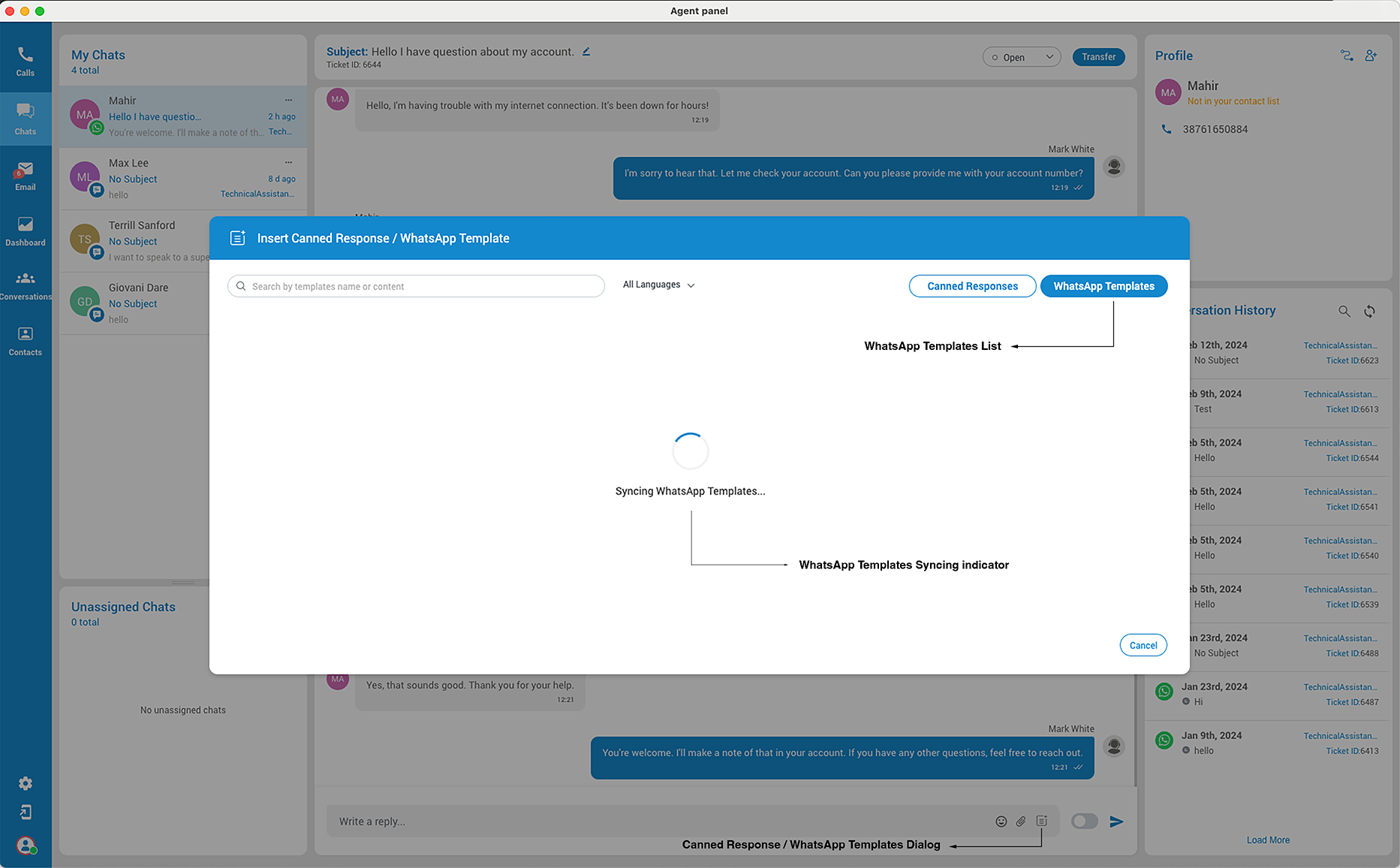Attach a file using paperclip icon

1021,821
